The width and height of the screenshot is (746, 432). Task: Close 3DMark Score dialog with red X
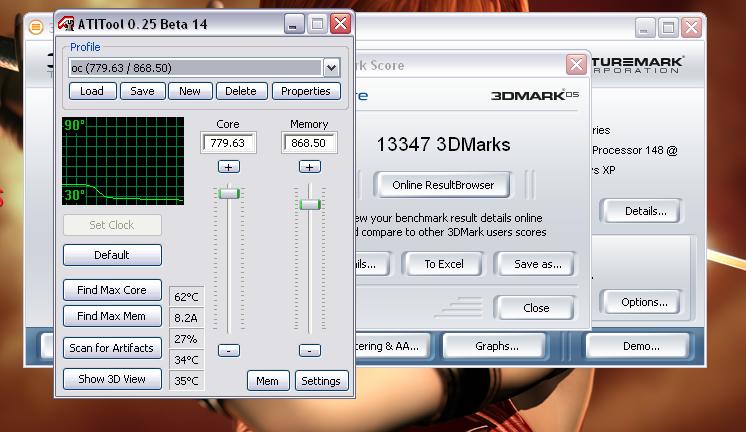(x=576, y=64)
